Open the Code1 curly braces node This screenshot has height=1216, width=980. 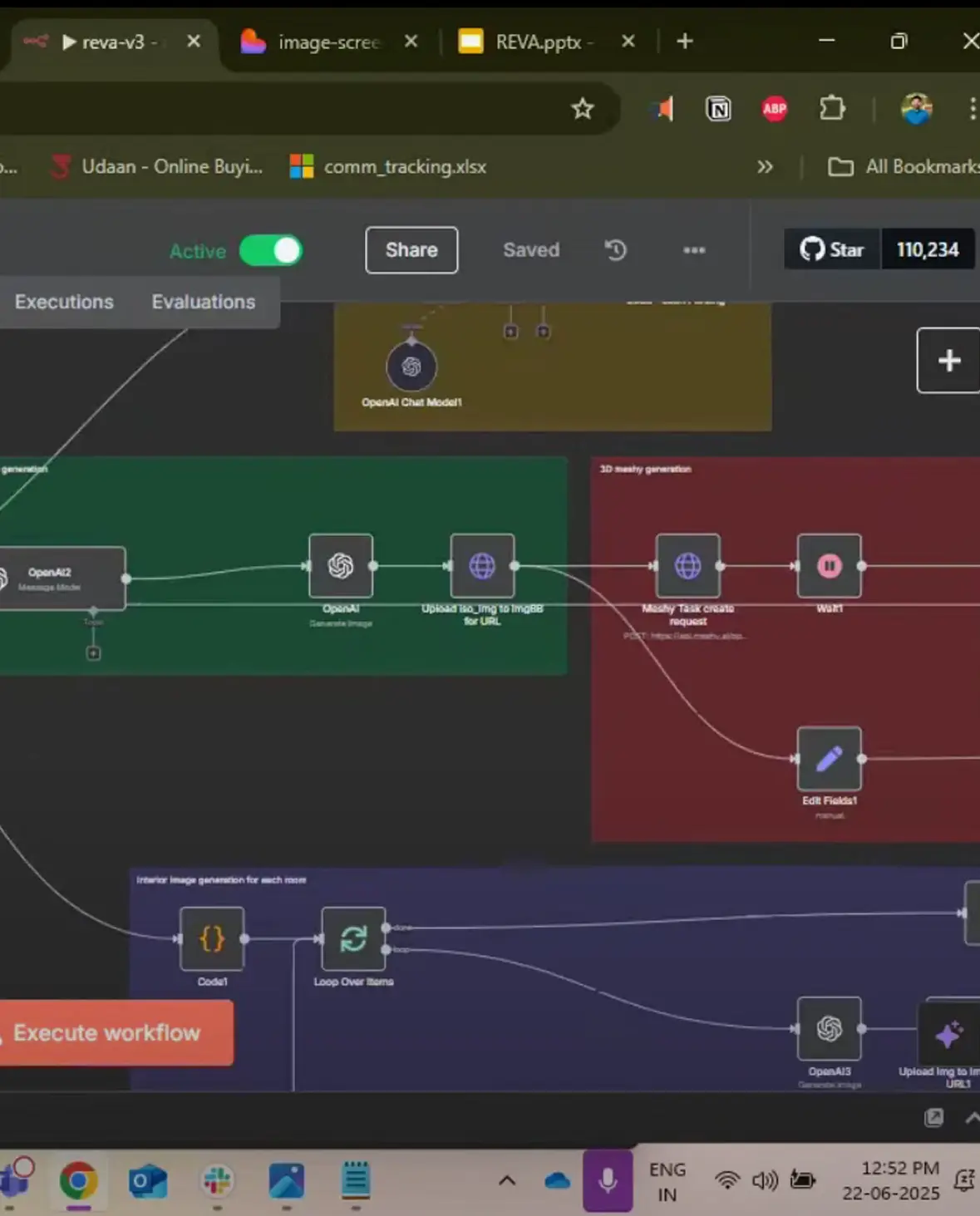[x=212, y=939]
